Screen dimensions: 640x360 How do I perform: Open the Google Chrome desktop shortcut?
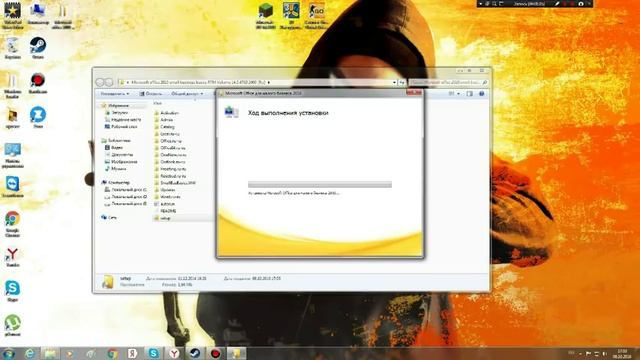pyautogui.click(x=13, y=224)
